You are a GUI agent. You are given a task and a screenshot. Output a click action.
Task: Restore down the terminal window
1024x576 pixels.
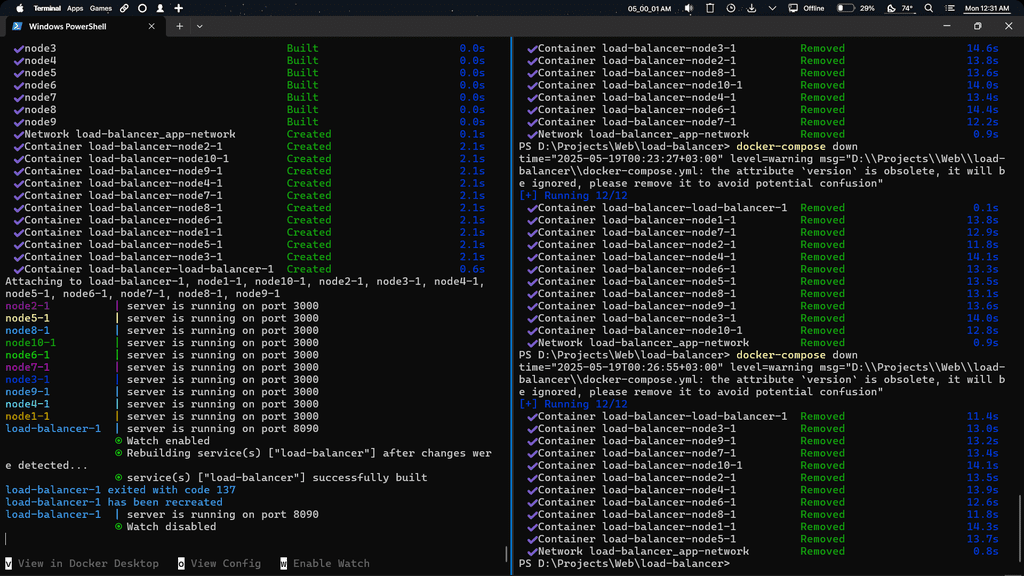pyautogui.click(x=978, y=26)
